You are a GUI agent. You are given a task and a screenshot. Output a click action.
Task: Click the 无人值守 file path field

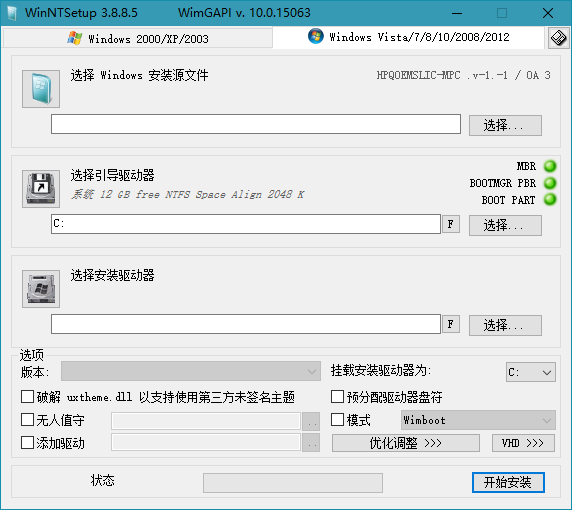(206, 421)
